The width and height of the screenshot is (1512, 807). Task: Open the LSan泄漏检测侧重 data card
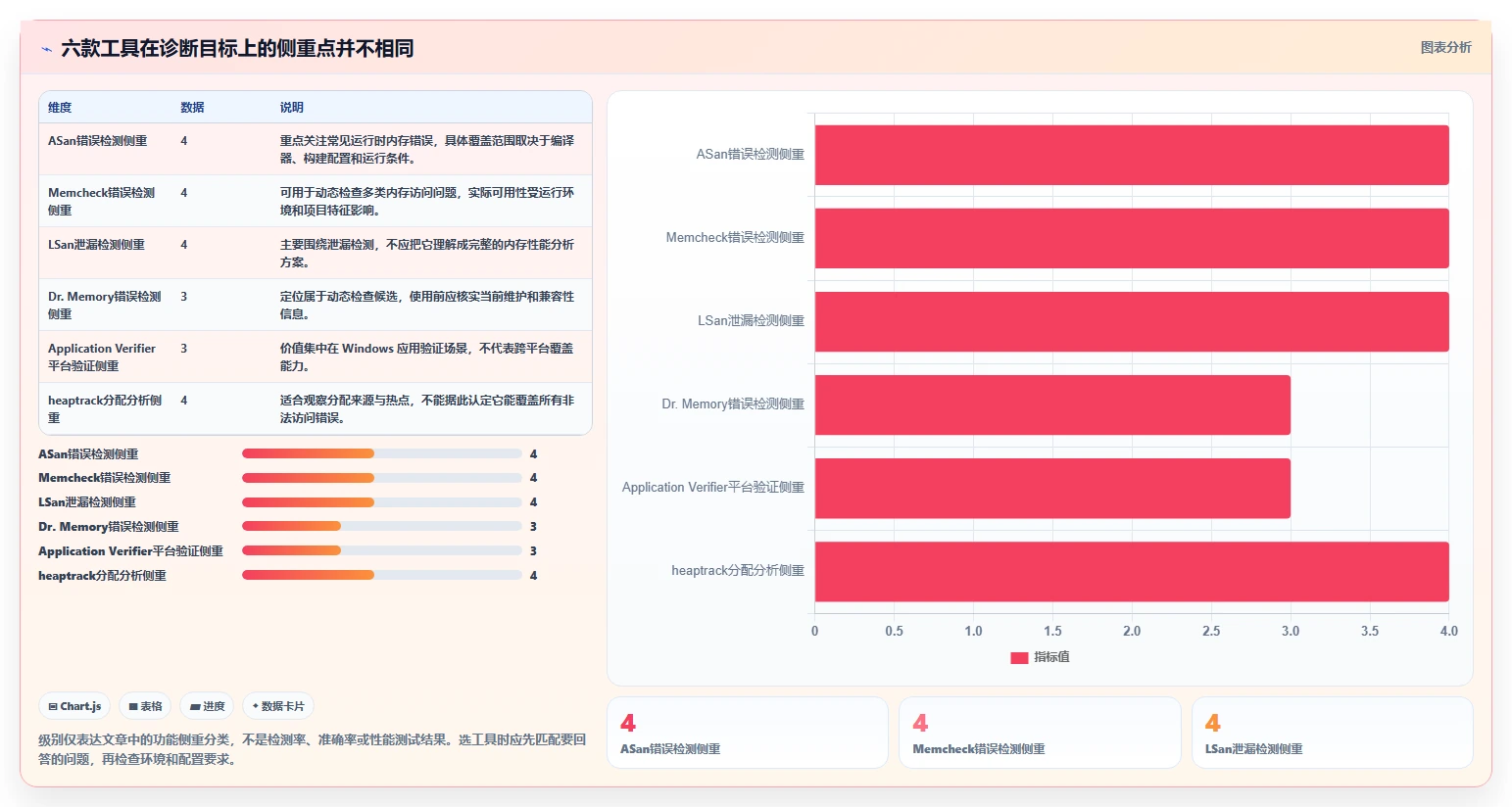click(1333, 733)
